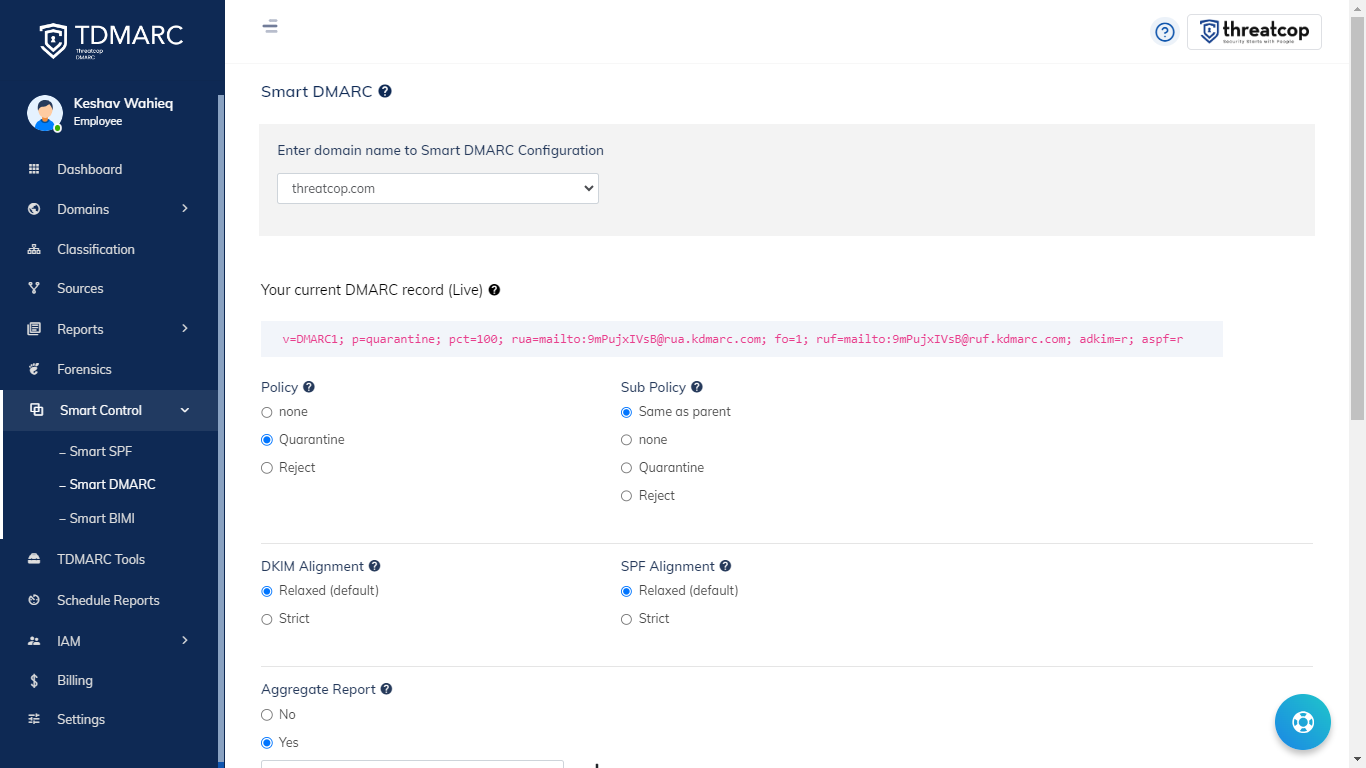Expand the IAM submenu chevron
This screenshot has height=768, width=1366.
click(x=185, y=640)
